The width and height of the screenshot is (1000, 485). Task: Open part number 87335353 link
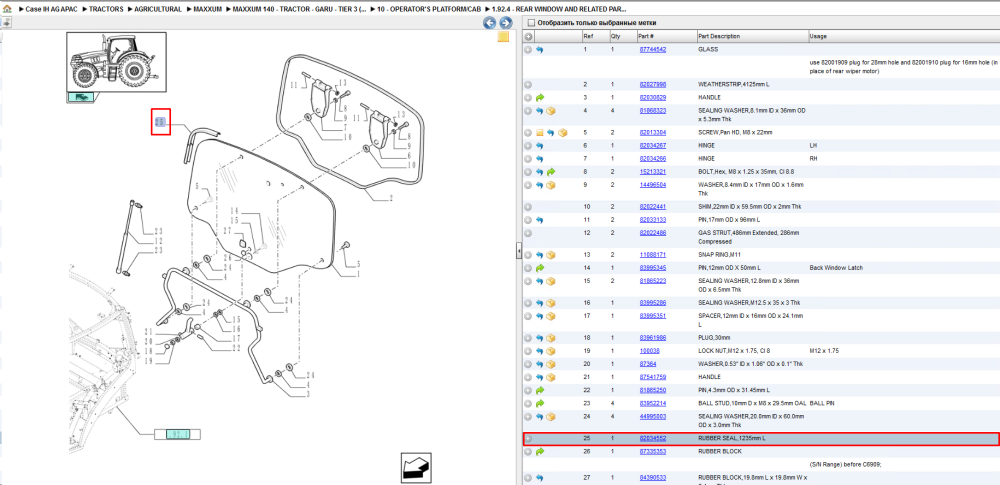coord(652,452)
